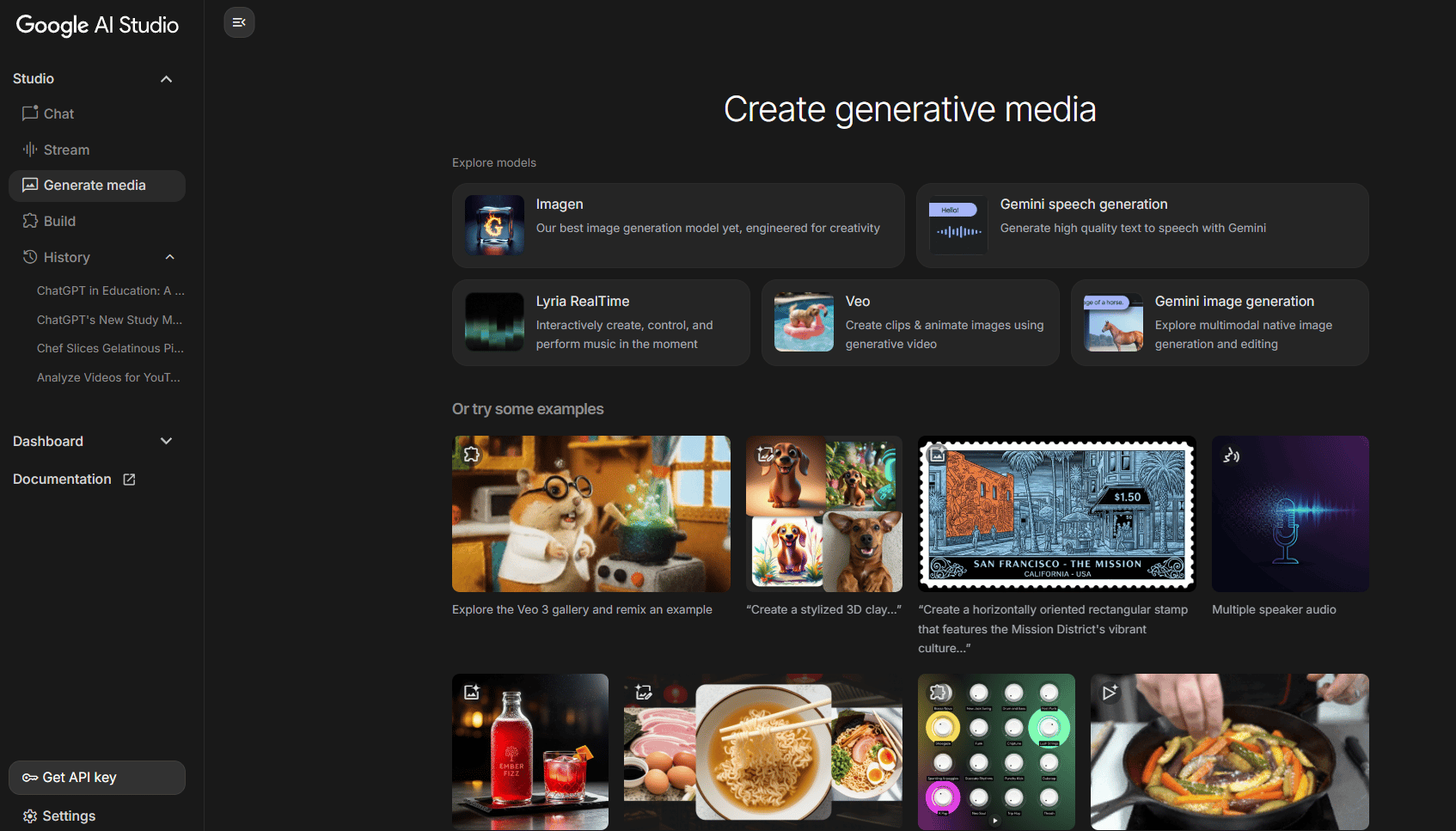1456x831 pixels.
Task: Click the Veo model thumbnail icon
Action: click(804, 322)
